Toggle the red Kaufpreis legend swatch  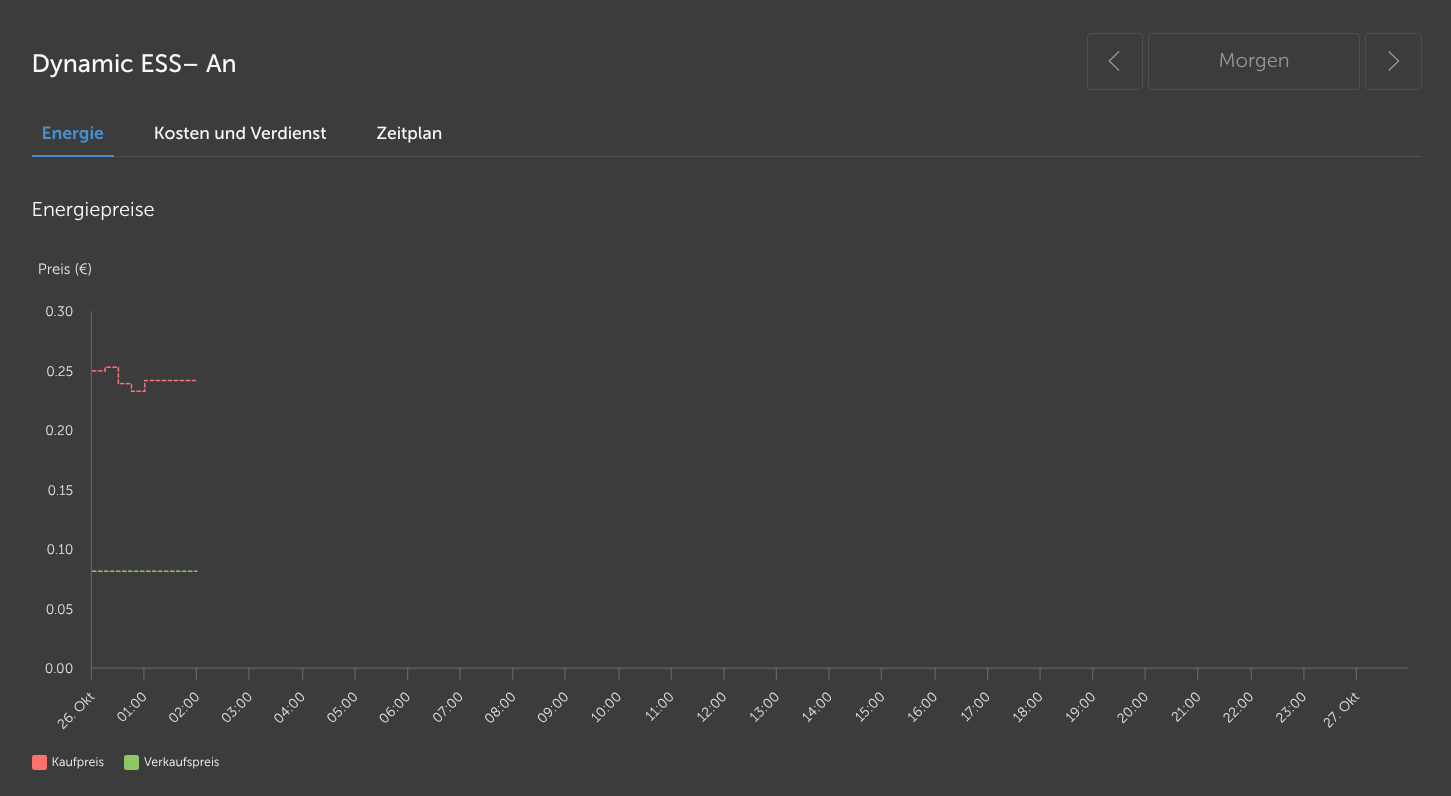click(40, 763)
